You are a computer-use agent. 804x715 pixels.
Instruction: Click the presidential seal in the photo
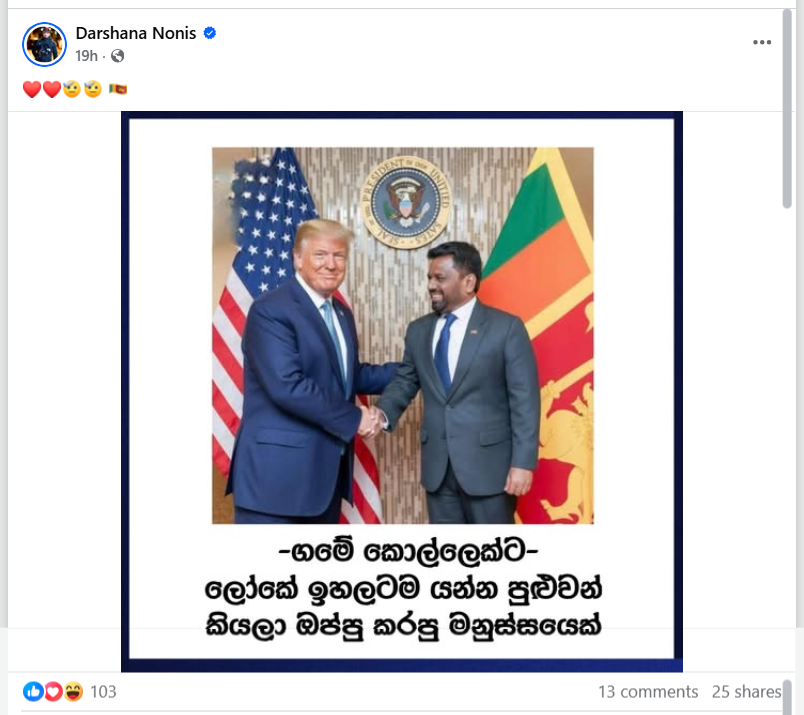pyautogui.click(x=406, y=202)
